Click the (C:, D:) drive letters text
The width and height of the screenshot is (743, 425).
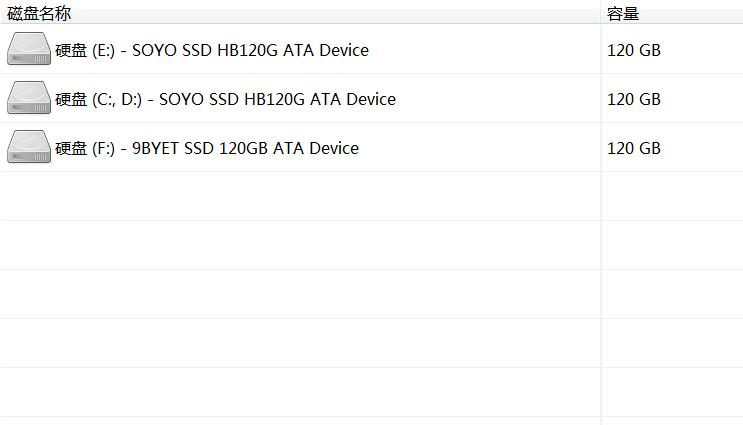[117, 99]
